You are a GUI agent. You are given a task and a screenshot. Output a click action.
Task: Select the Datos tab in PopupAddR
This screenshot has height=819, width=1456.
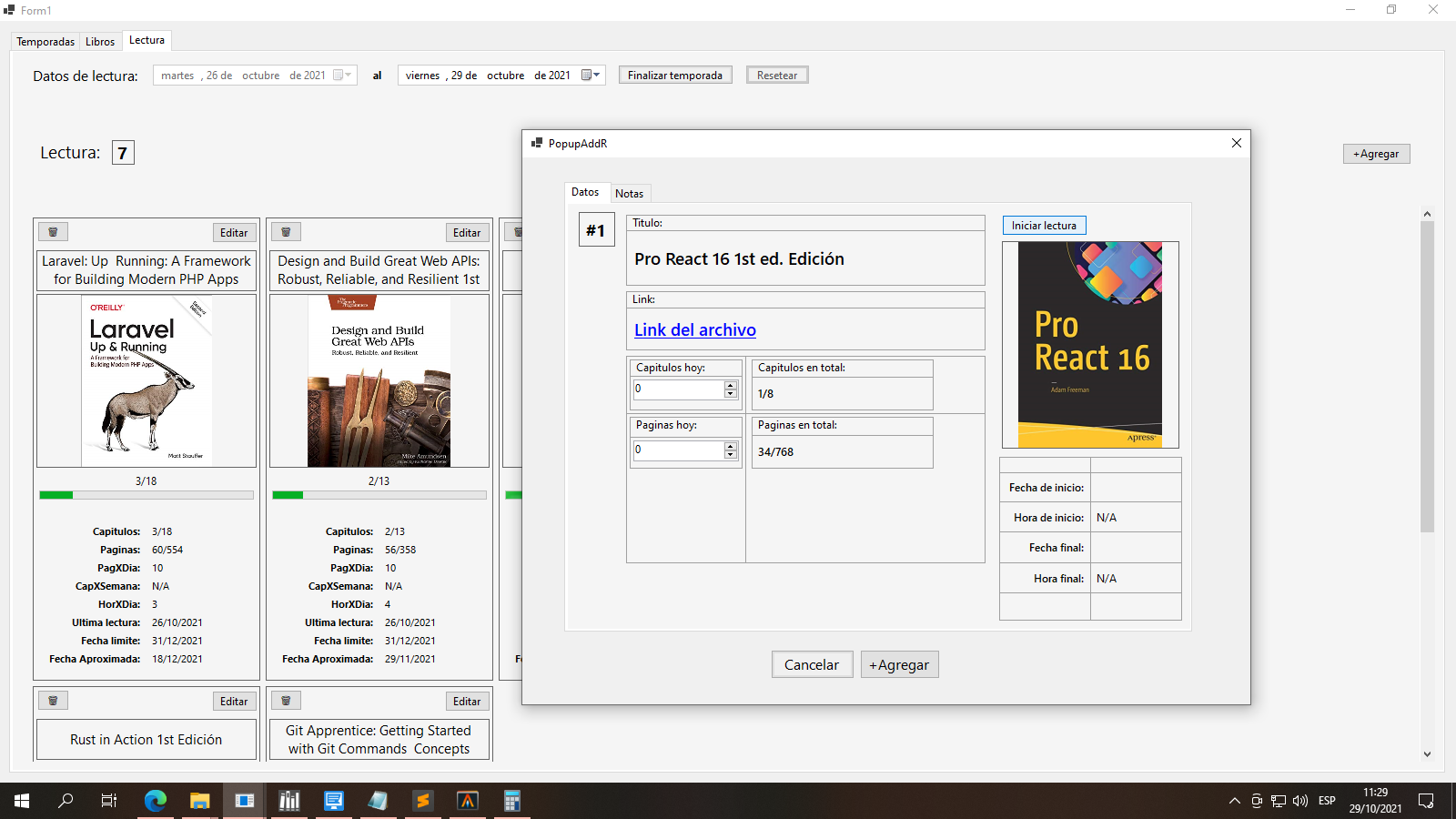(585, 192)
